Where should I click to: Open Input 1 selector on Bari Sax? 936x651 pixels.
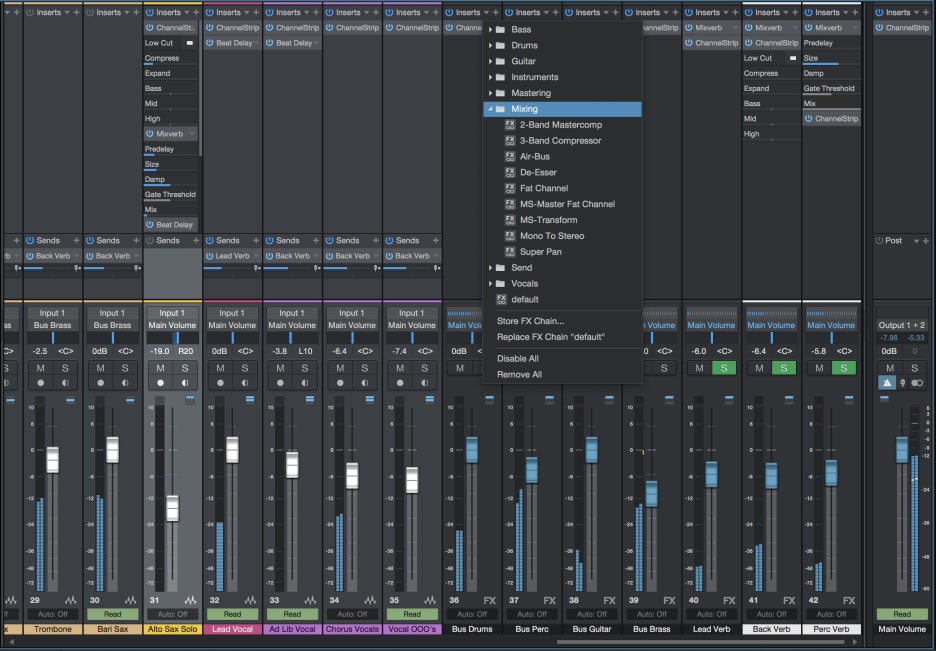112,313
